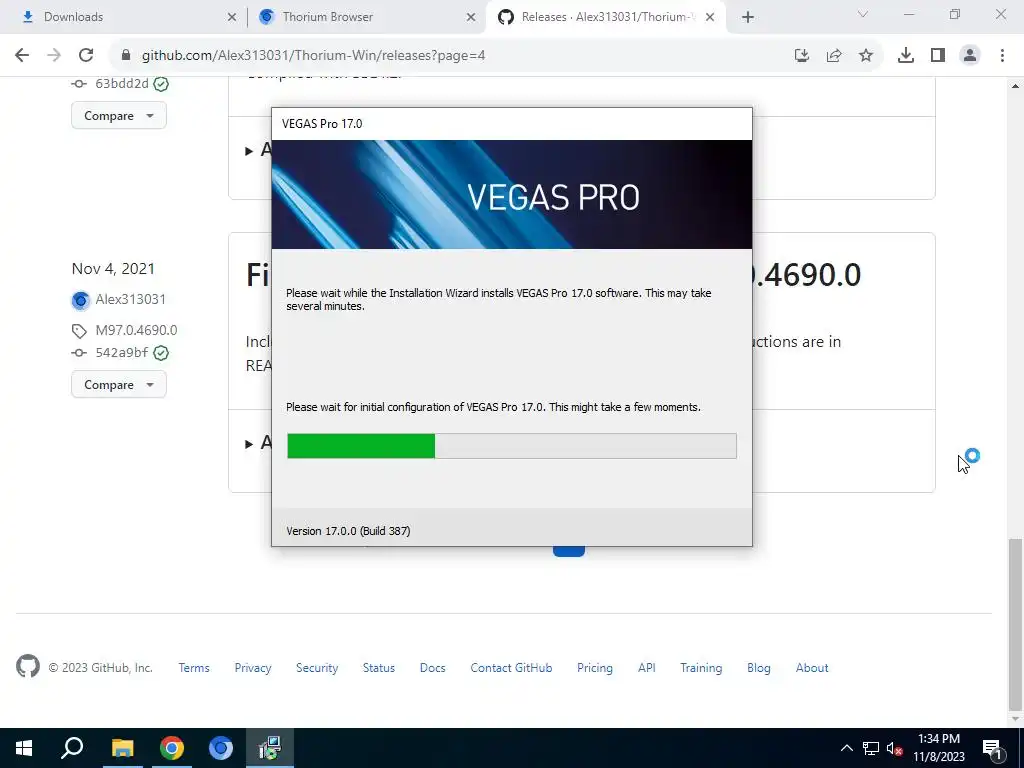Click the GitHub logo in footer

pyautogui.click(x=28, y=667)
